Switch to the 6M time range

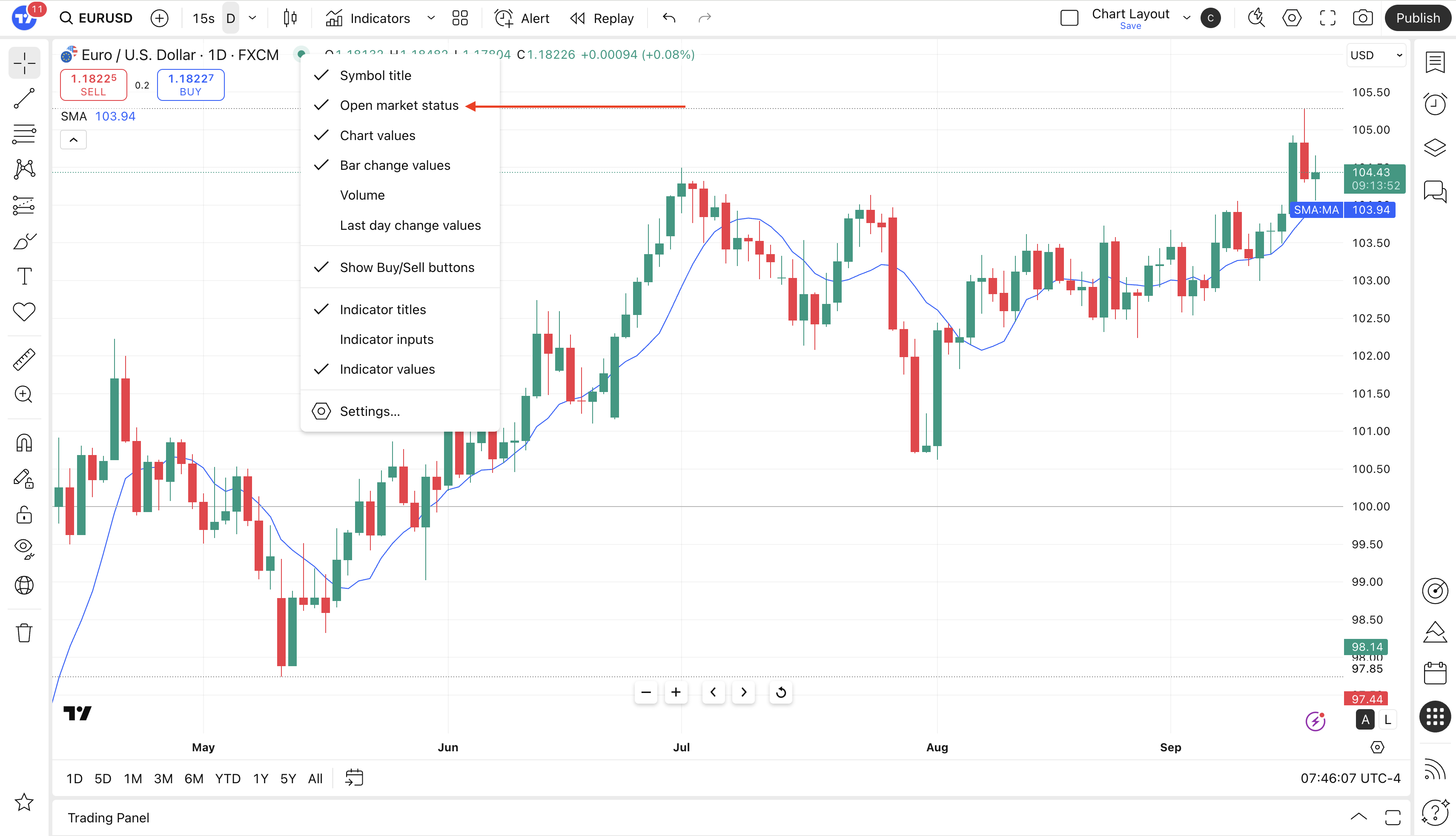(x=193, y=779)
